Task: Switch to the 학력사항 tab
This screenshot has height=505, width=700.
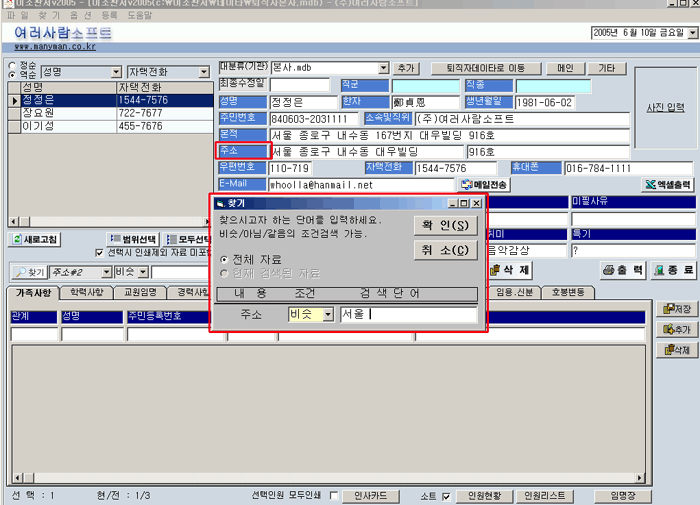Action: (x=86, y=292)
